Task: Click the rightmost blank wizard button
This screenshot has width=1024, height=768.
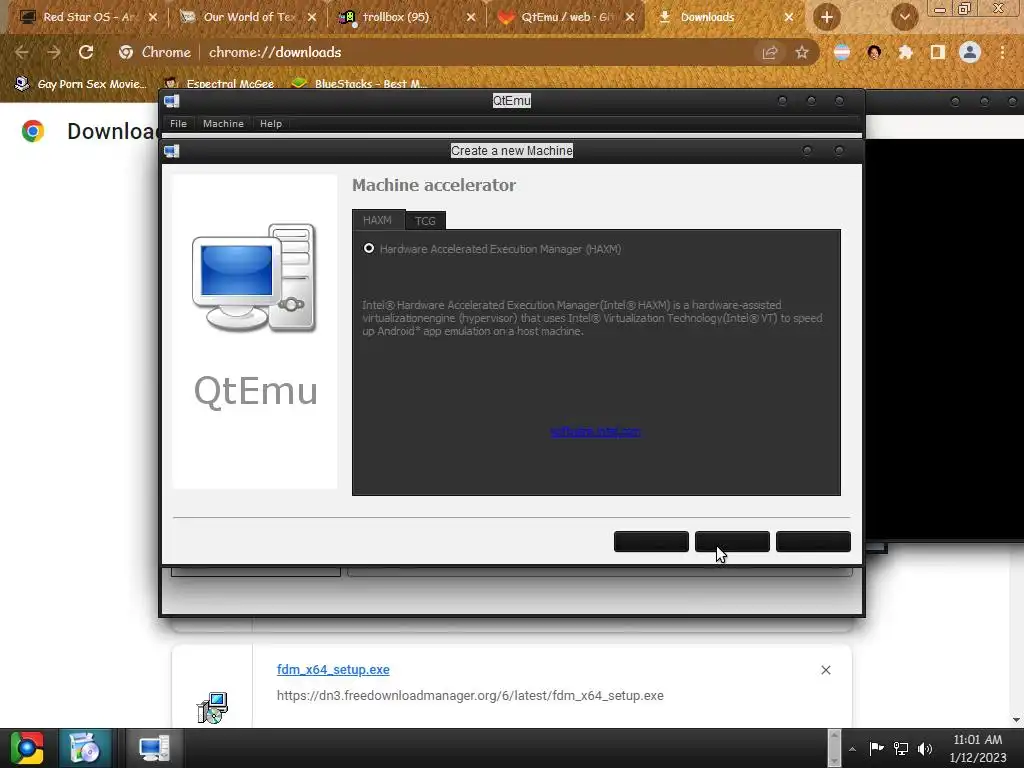Action: (813, 541)
